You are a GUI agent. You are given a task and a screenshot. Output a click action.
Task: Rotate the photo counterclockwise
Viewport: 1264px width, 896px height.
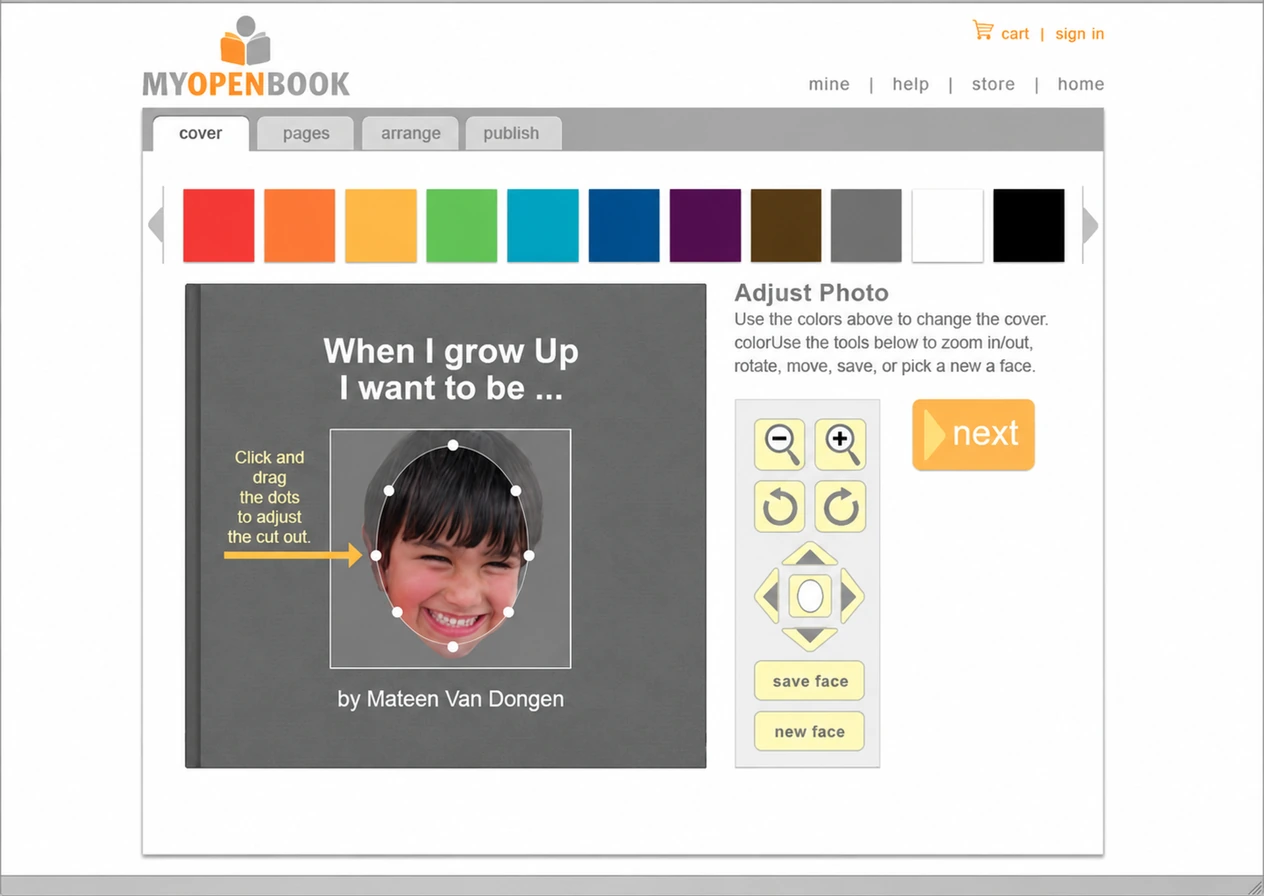[779, 506]
